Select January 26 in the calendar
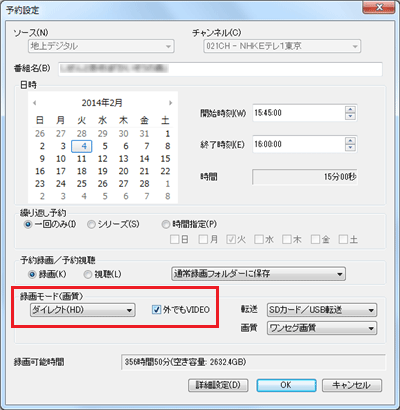The image size is (400, 410). (40, 134)
